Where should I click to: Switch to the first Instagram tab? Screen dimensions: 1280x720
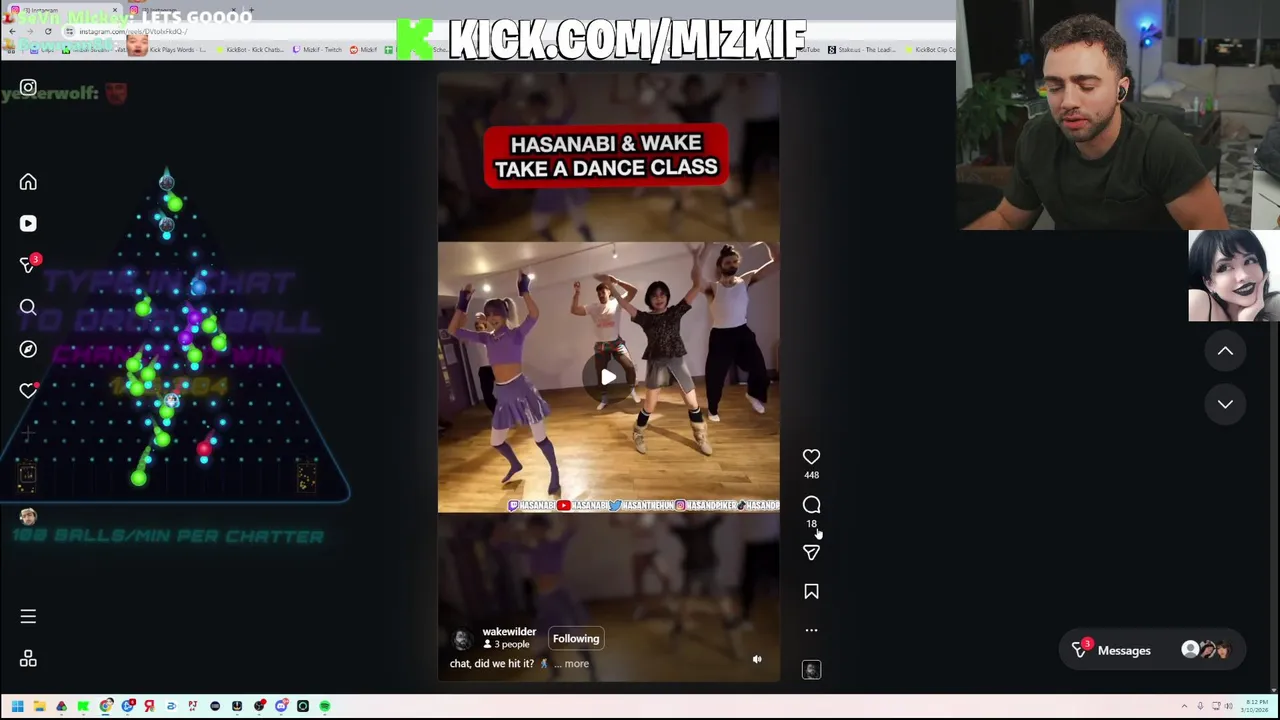coord(65,10)
